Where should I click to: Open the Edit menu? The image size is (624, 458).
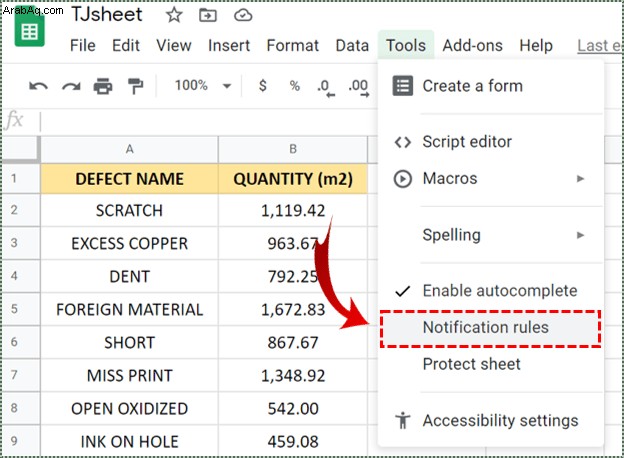(126, 45)
